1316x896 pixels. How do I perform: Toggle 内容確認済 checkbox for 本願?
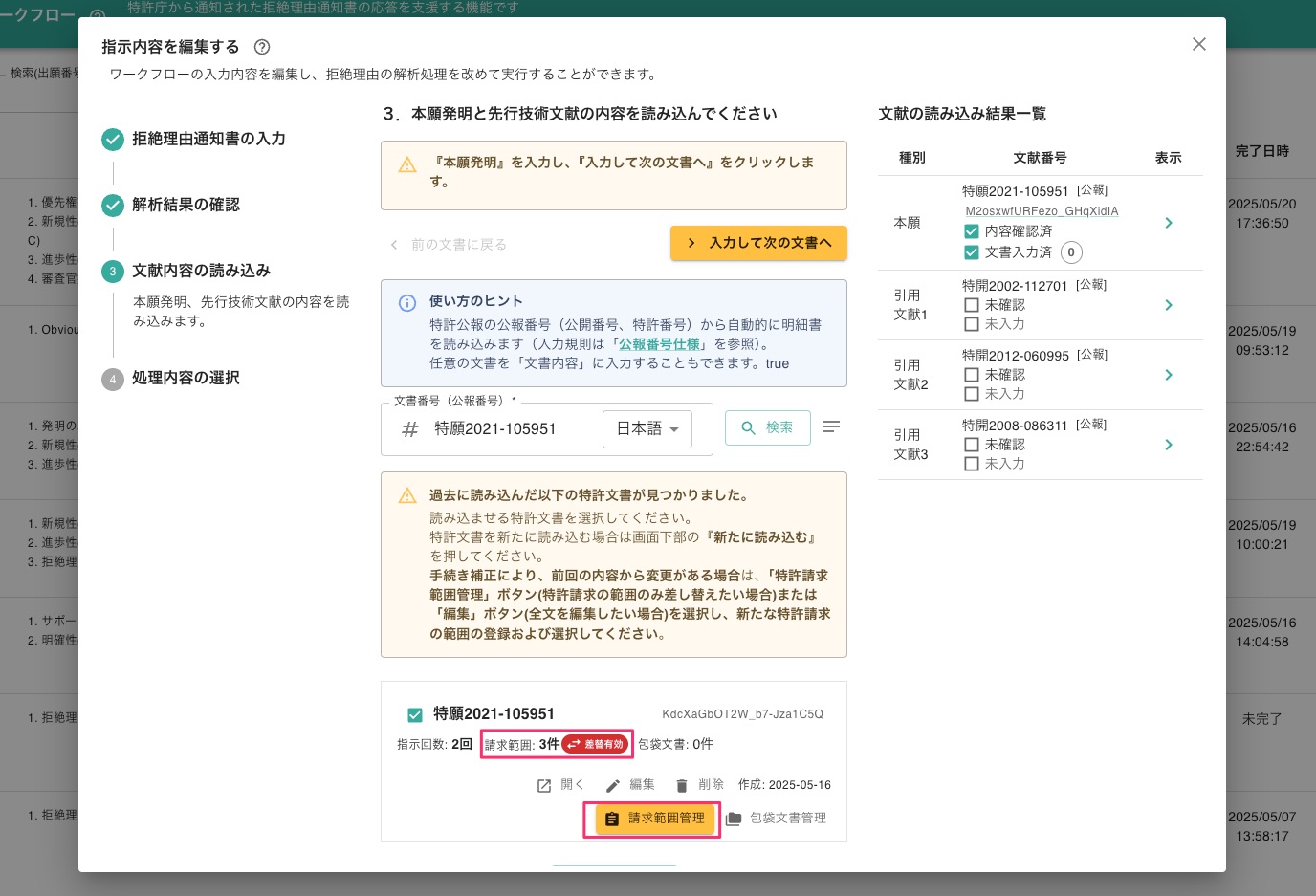tap(972, 231)
